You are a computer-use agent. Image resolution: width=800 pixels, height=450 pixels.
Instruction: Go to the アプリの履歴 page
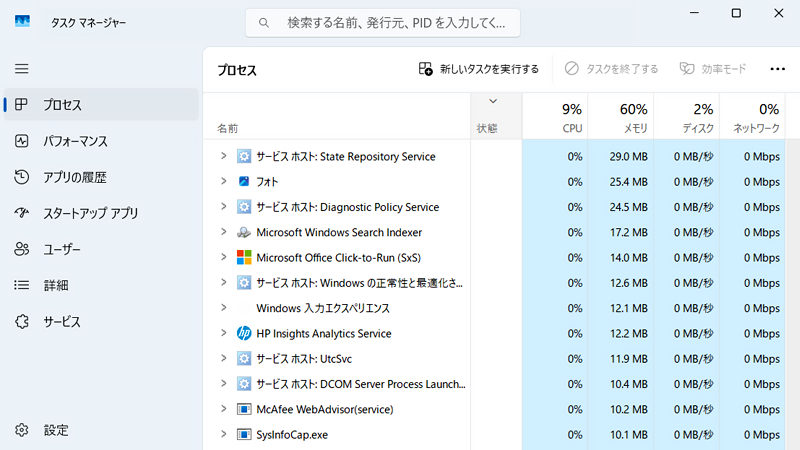pos(74,177)
